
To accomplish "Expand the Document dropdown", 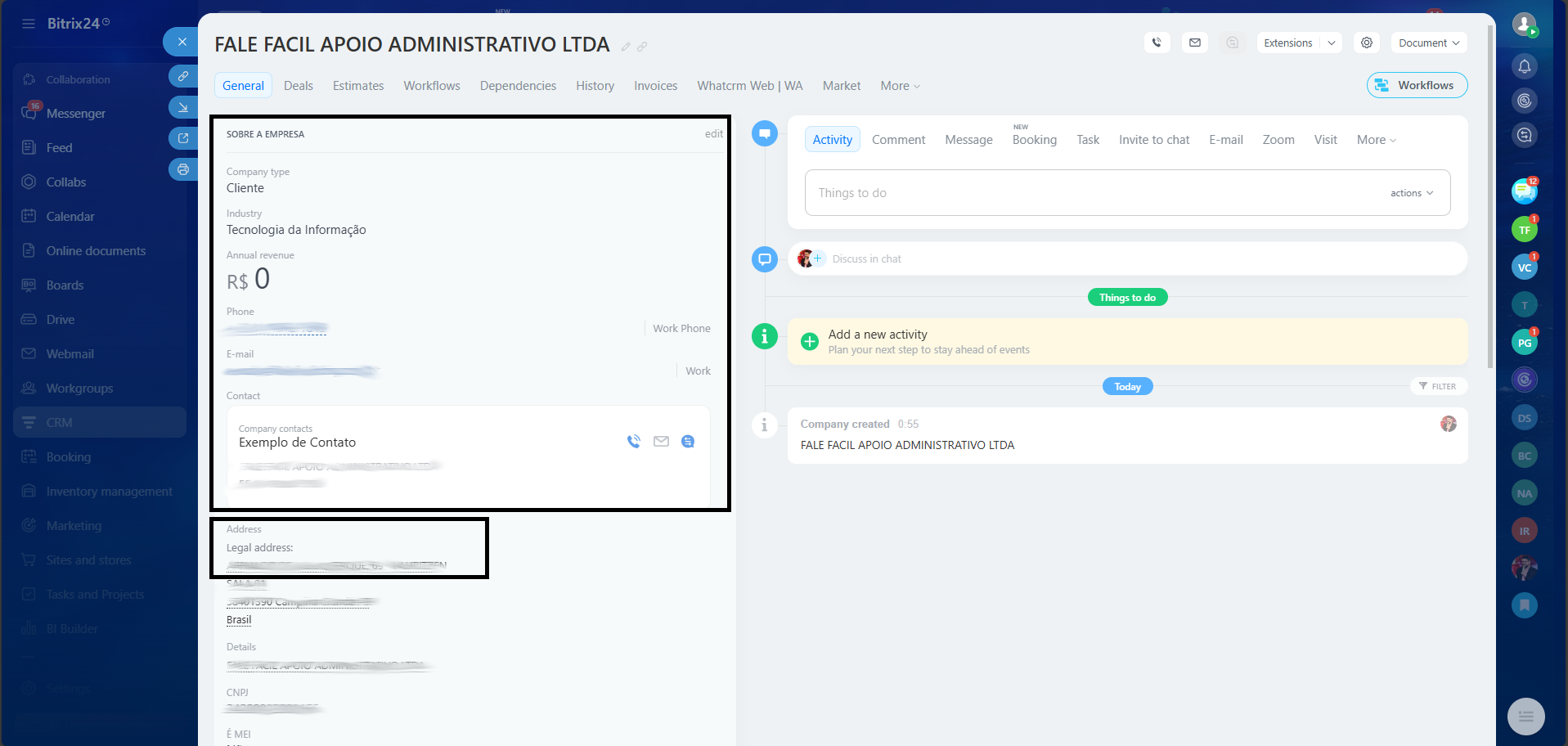I will [x=1428, y=43].
